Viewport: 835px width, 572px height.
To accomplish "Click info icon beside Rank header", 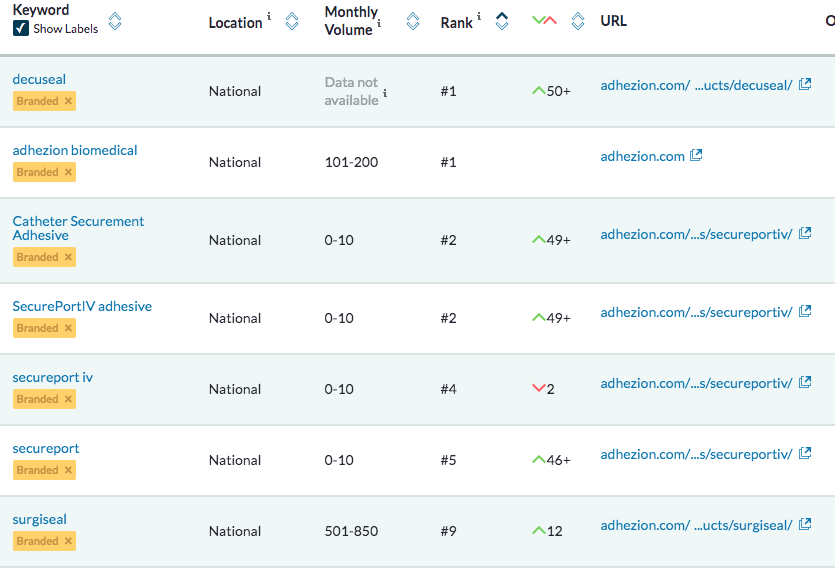I will 479,17.
